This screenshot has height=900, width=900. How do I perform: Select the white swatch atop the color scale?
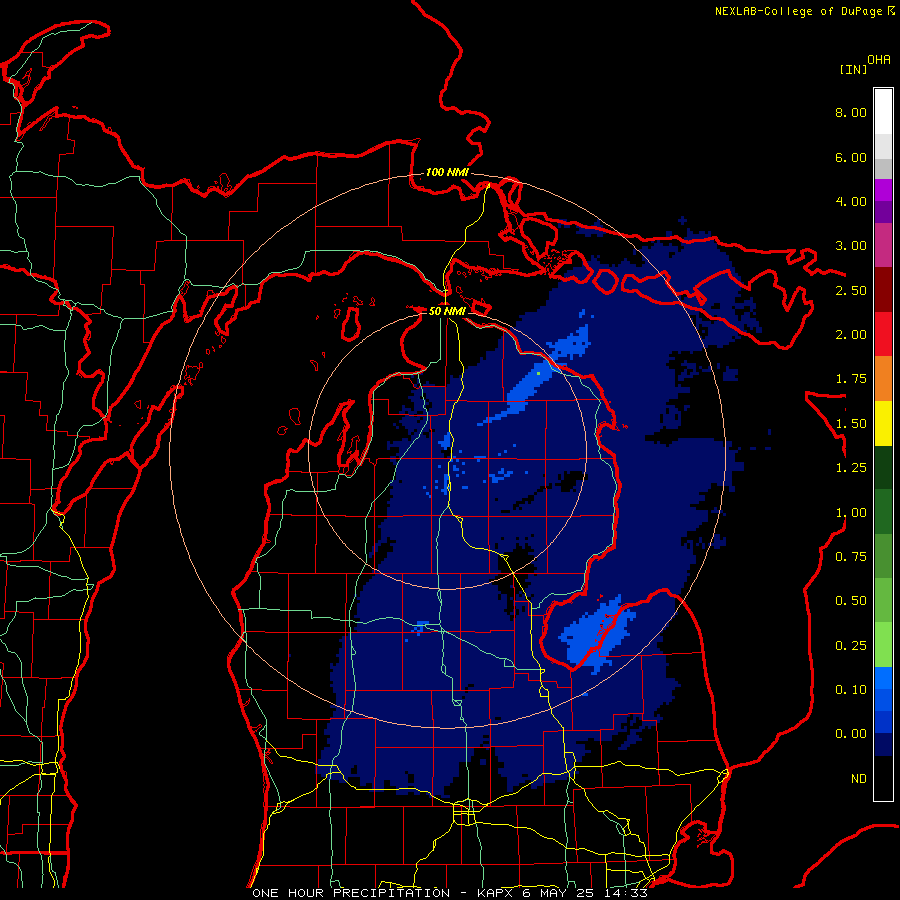(883, 112)
